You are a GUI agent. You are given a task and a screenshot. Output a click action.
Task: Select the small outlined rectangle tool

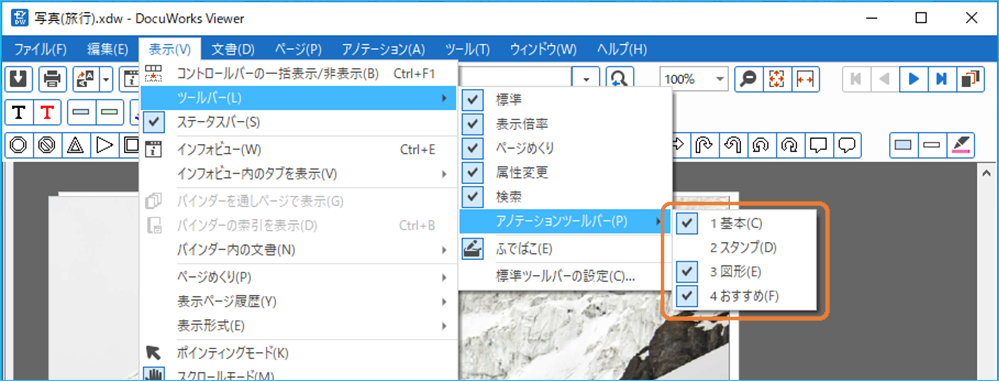click(932, 145)
